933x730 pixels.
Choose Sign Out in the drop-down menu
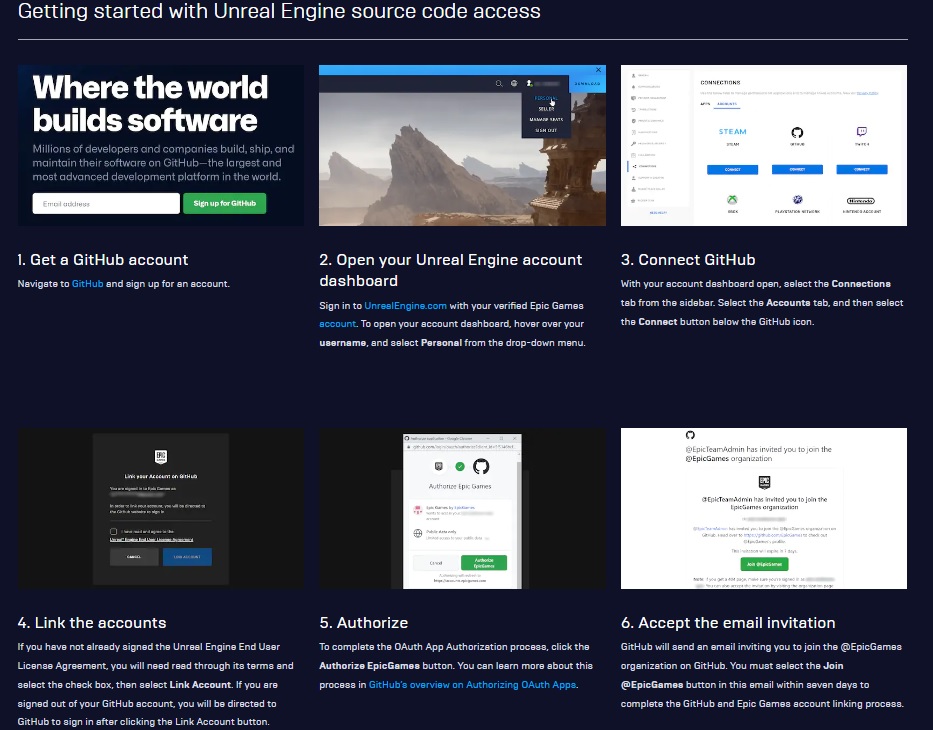coord(546,130)
